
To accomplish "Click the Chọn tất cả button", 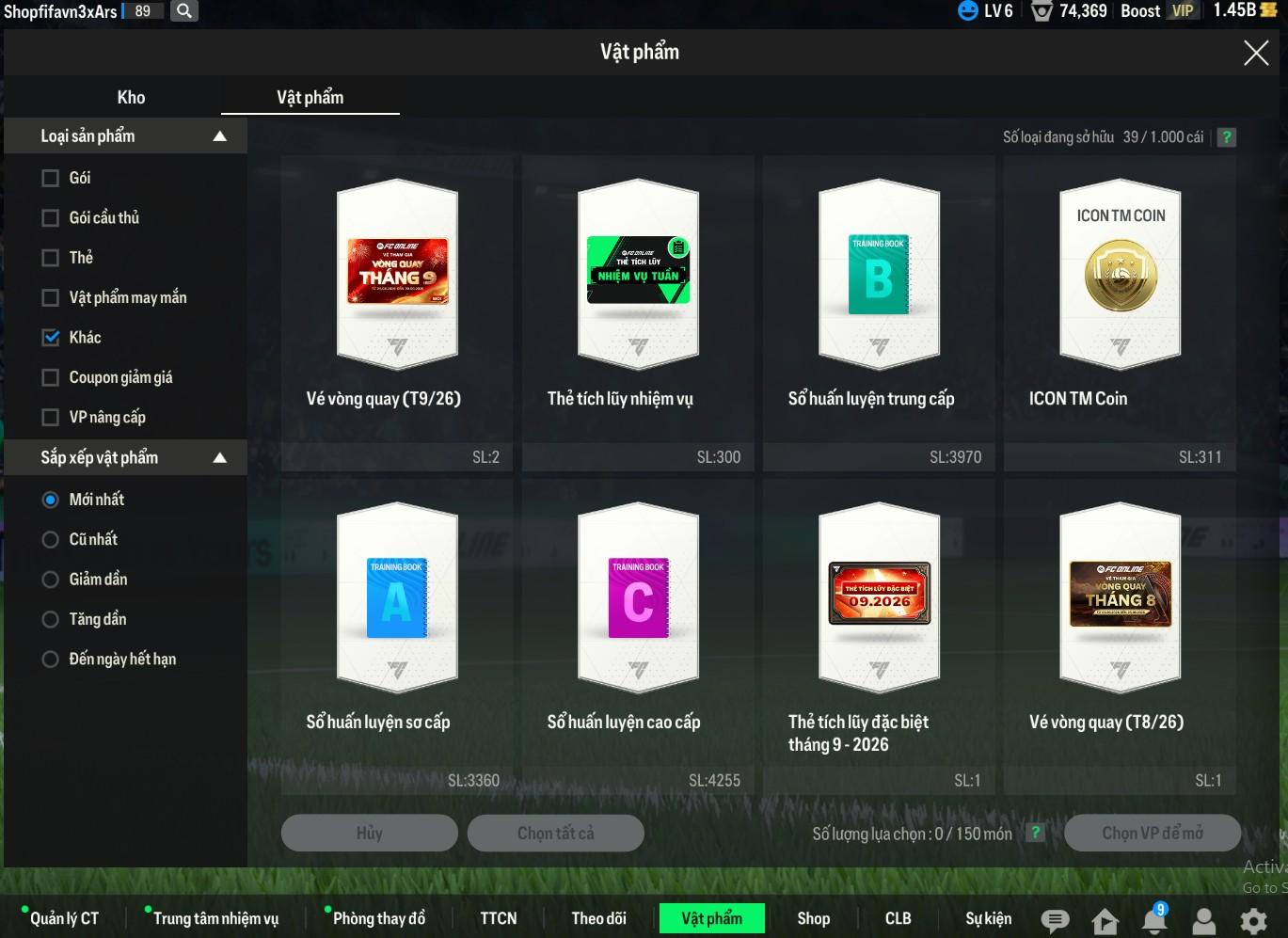I will click(556, 833).
